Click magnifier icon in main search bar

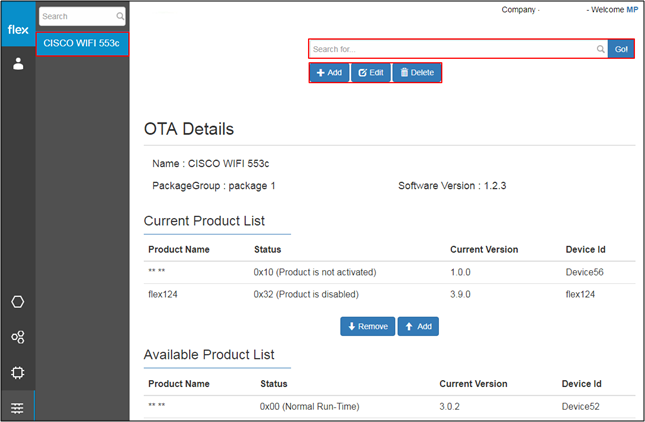coord(601,49)
